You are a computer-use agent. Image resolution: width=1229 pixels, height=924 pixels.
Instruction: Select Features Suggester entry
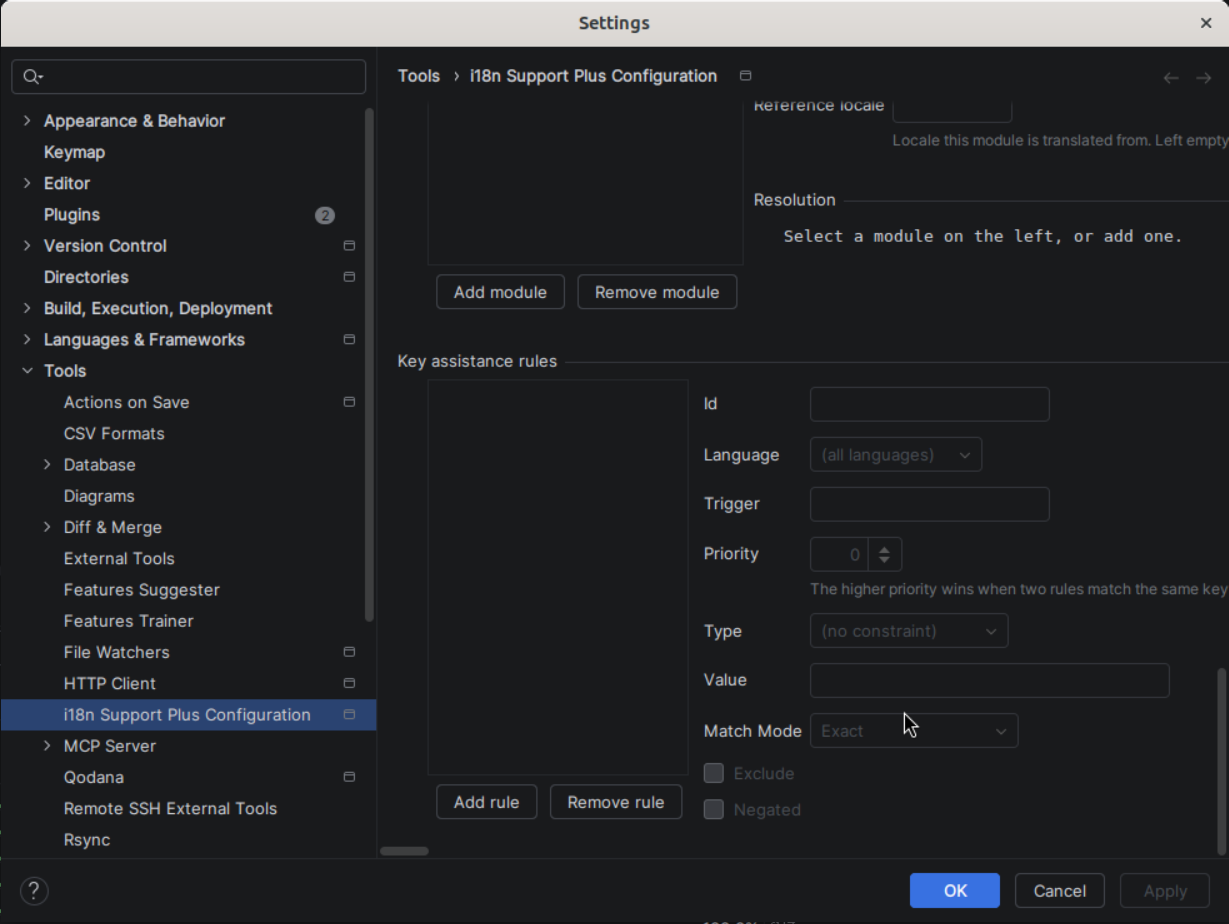point(142,590)
